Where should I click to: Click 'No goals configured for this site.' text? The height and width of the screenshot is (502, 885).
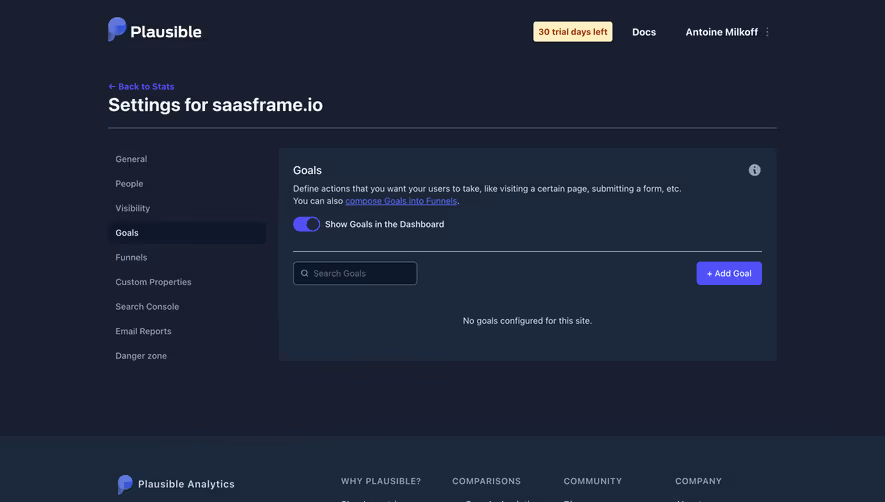[527, 321]
